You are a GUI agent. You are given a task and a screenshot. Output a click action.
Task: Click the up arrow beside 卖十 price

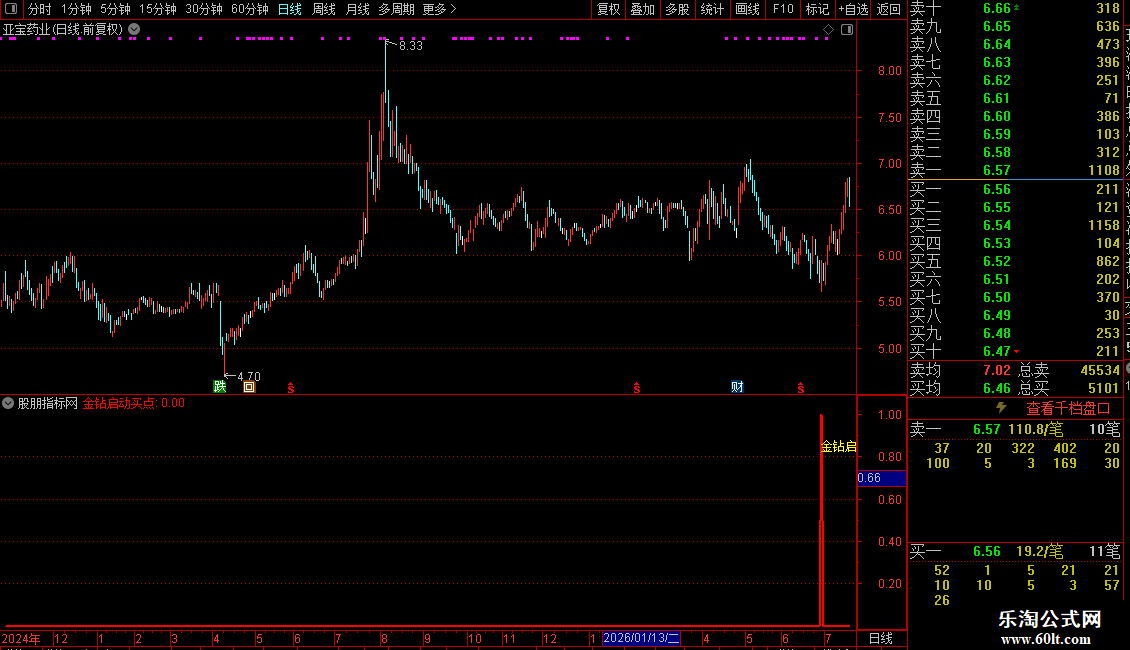click(x=1017, y=6)
